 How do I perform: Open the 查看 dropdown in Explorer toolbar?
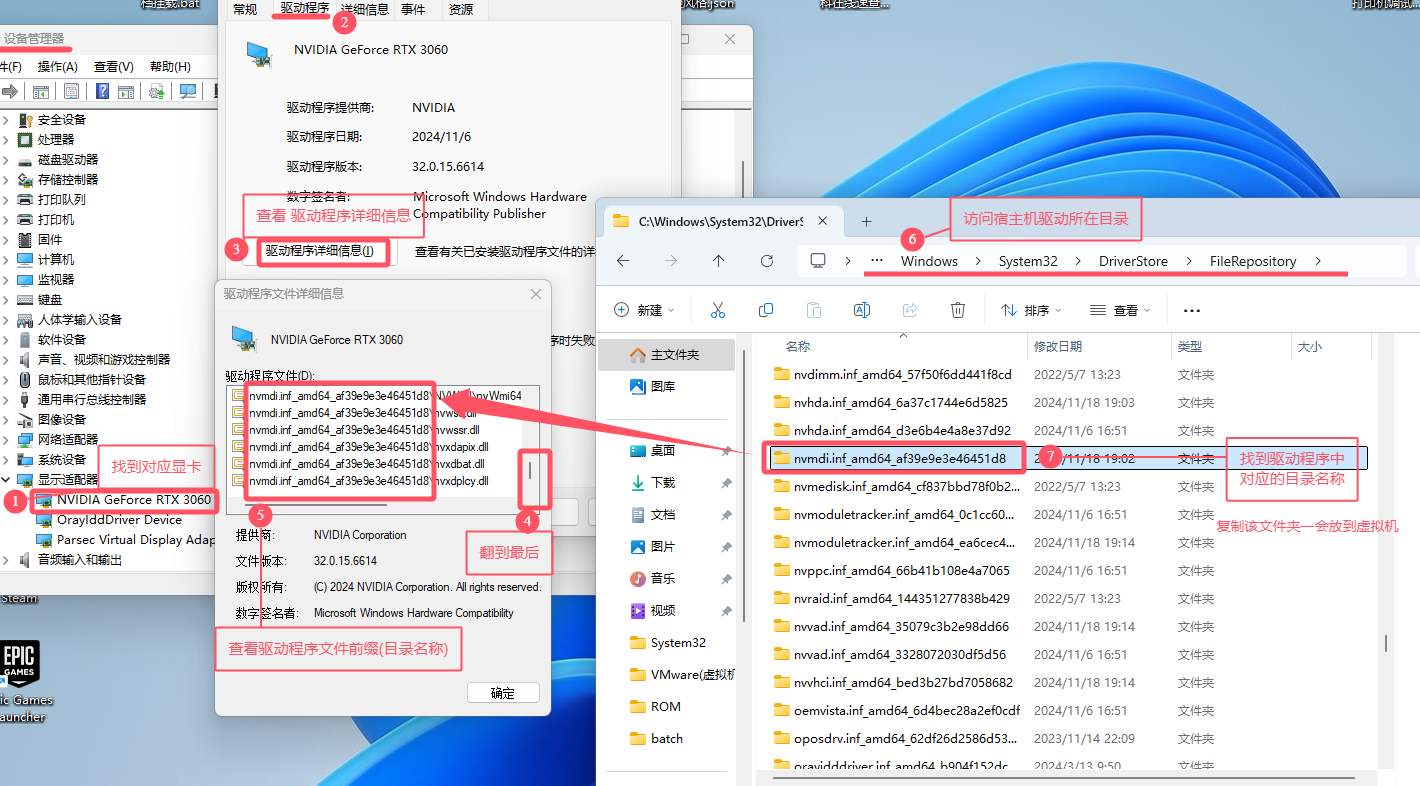coord(1121,310)
